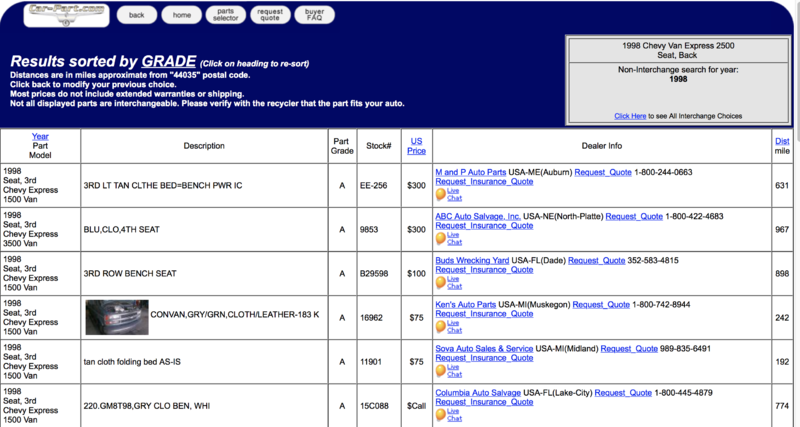Image resolution: width=800 pixels, height=427 pixels.
Task: Select description '220.GM8T98,GRY CLO BEN, WHI'
Action: pyautogui.click(x=146, y=406)
